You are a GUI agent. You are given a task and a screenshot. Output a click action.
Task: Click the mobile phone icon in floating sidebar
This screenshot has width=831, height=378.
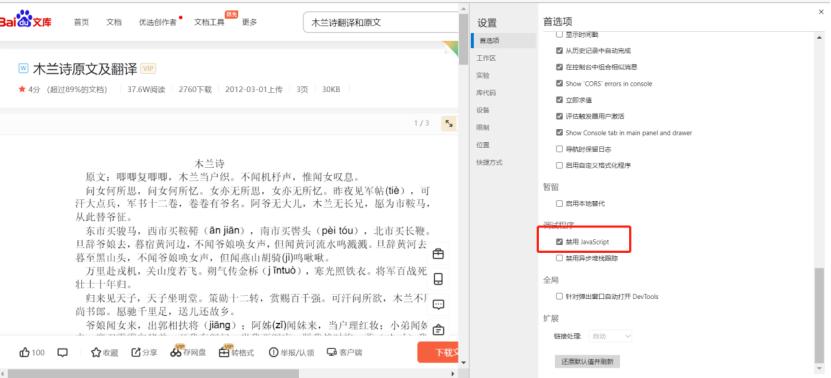438,279
